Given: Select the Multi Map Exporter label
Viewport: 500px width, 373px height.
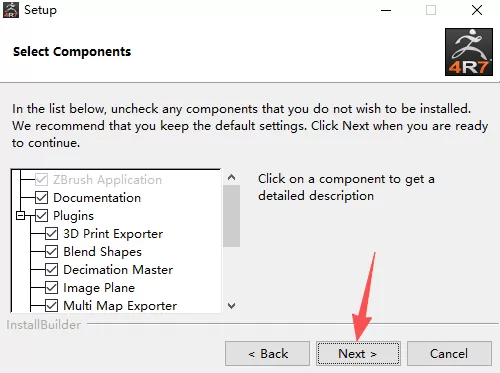Looking at the screenshot, I should click(x=120, y=306).
